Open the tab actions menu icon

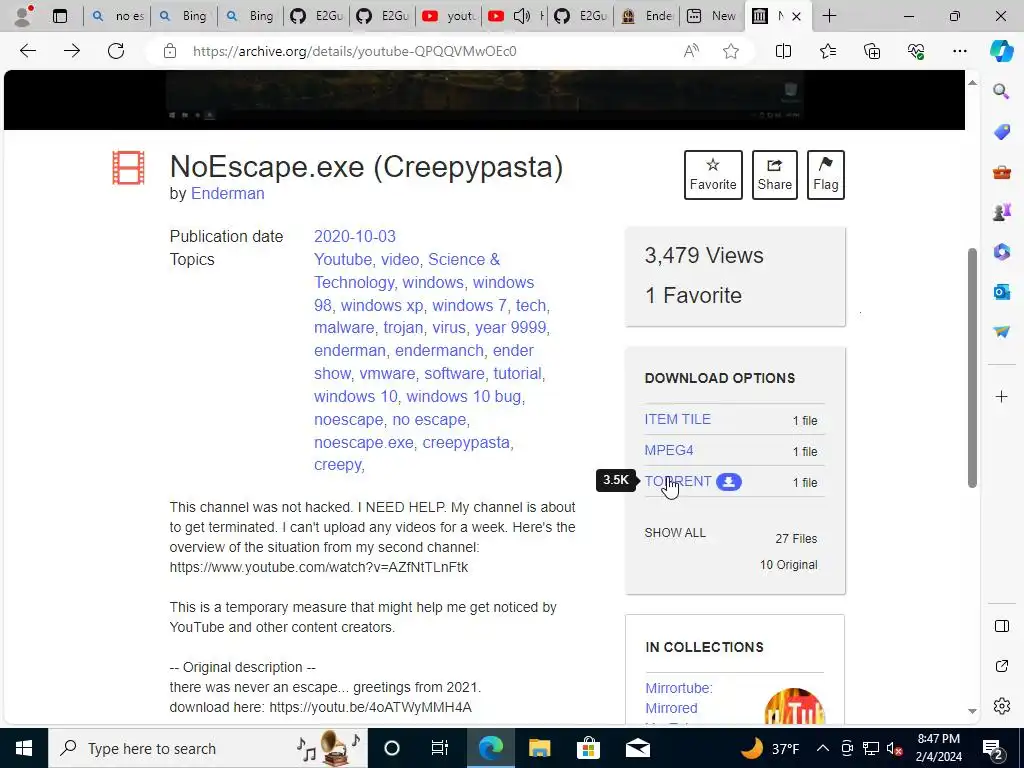(x=60, y=16)
